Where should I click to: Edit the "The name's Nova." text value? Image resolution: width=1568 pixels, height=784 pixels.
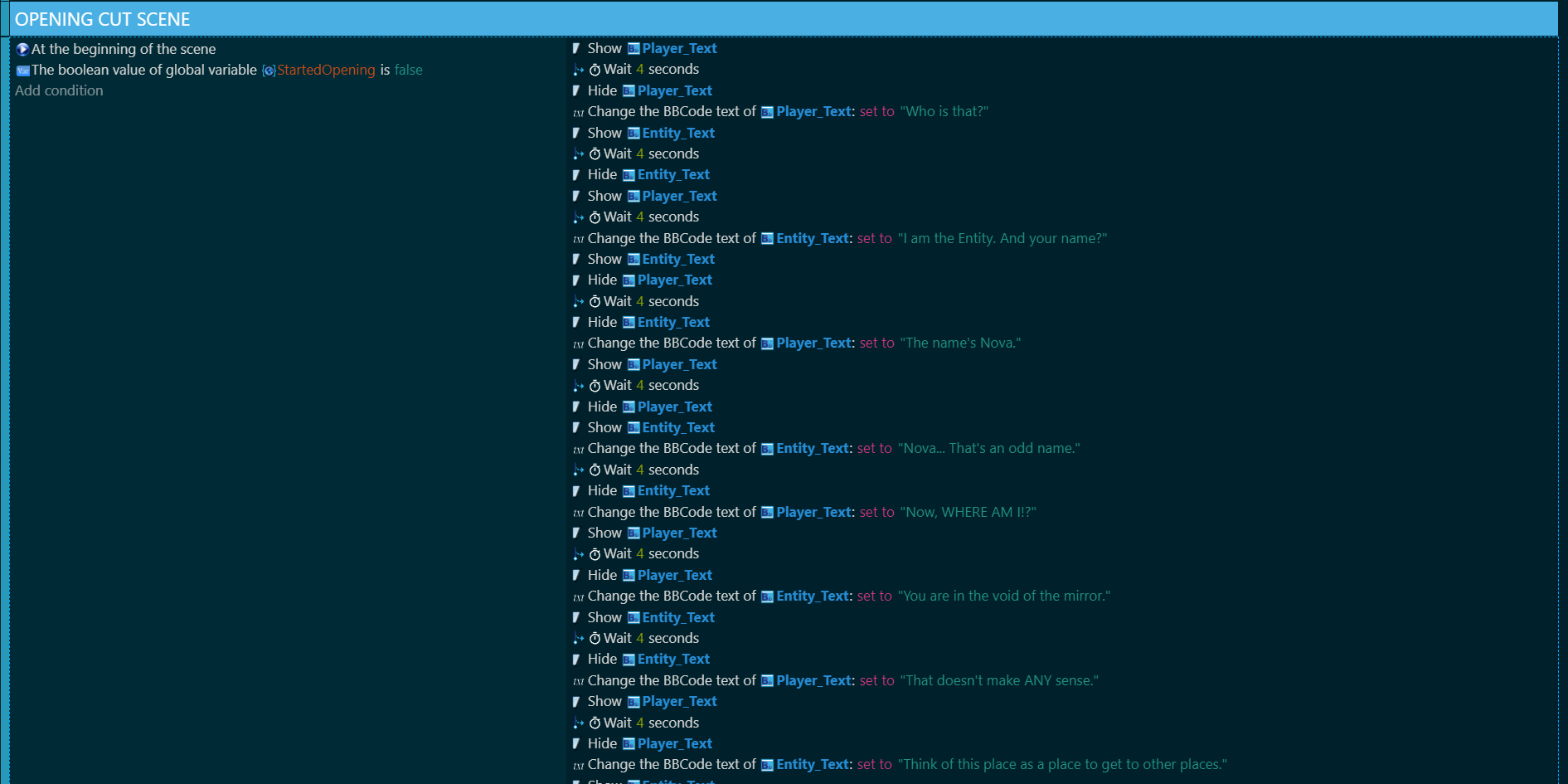[960, 343]
